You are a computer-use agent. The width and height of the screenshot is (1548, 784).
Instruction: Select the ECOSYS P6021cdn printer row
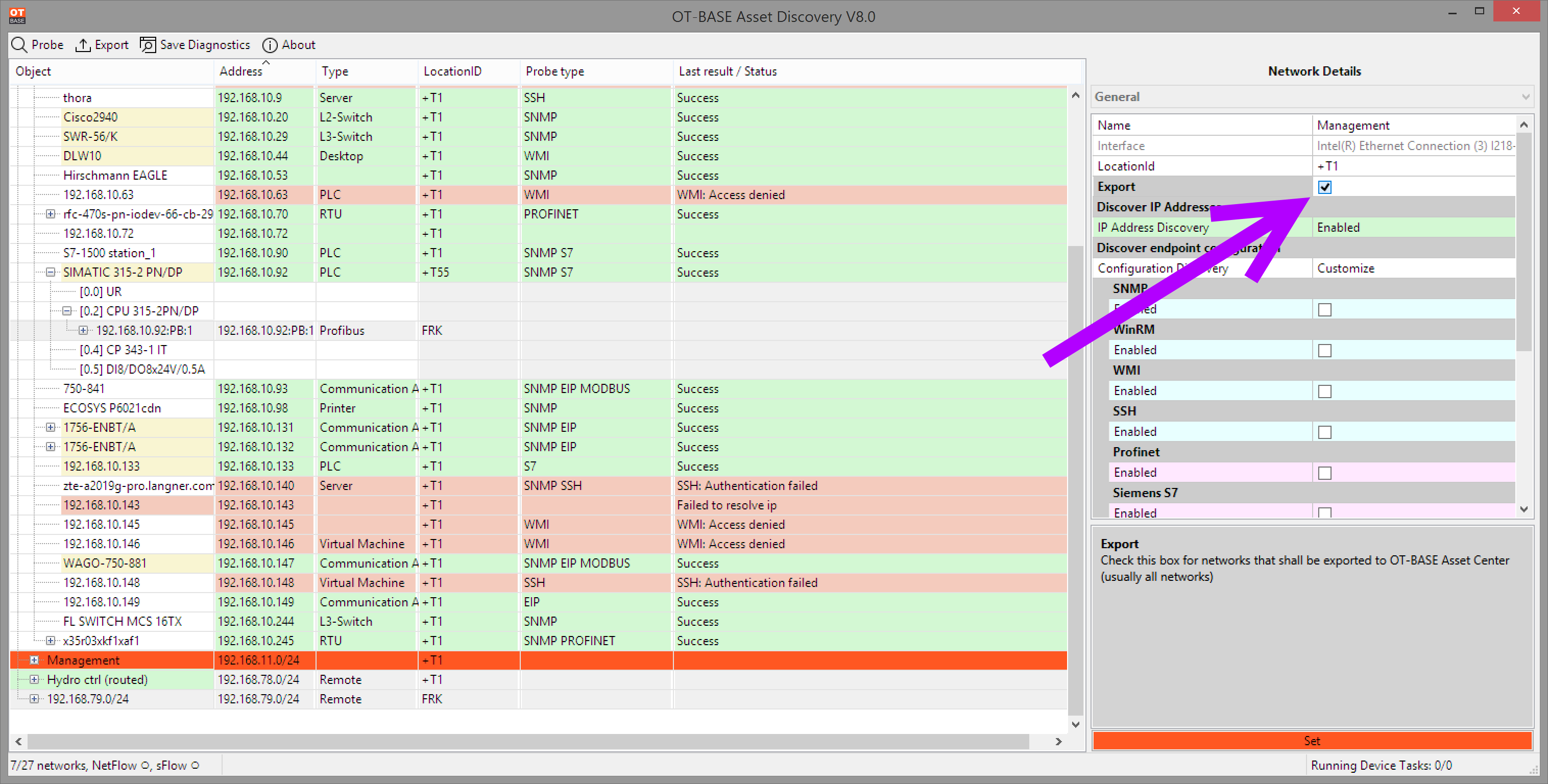pyautogui.click(x=538, y=408)
